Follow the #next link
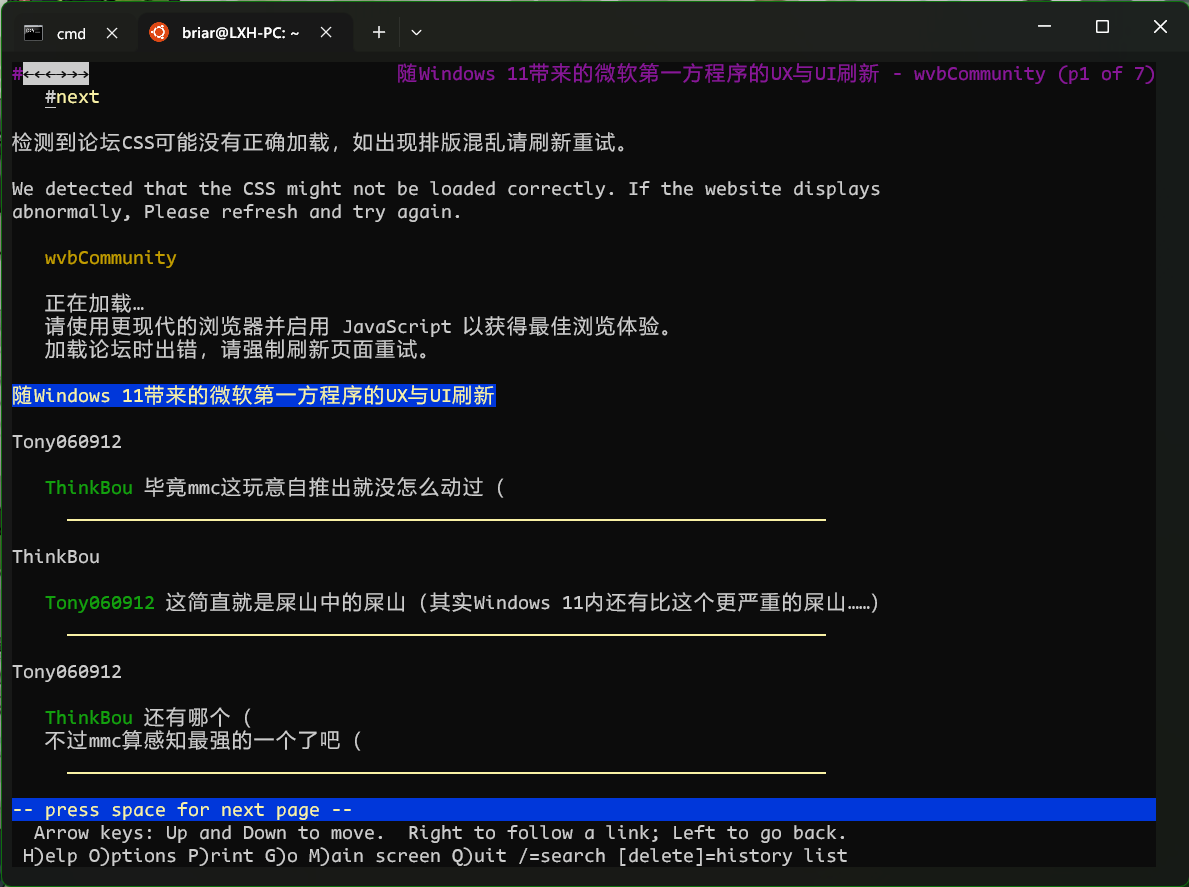This screenshot has height=887, width=1189. coord(72,97)
